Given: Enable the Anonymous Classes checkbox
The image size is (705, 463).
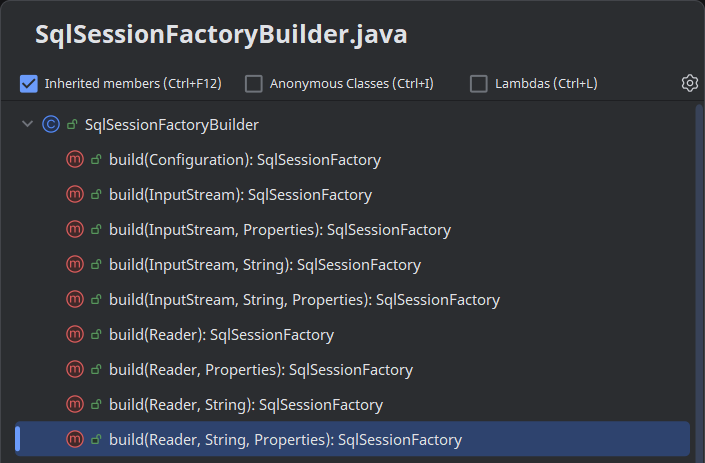Looking at the screenshot, I should tap(254, 84).
